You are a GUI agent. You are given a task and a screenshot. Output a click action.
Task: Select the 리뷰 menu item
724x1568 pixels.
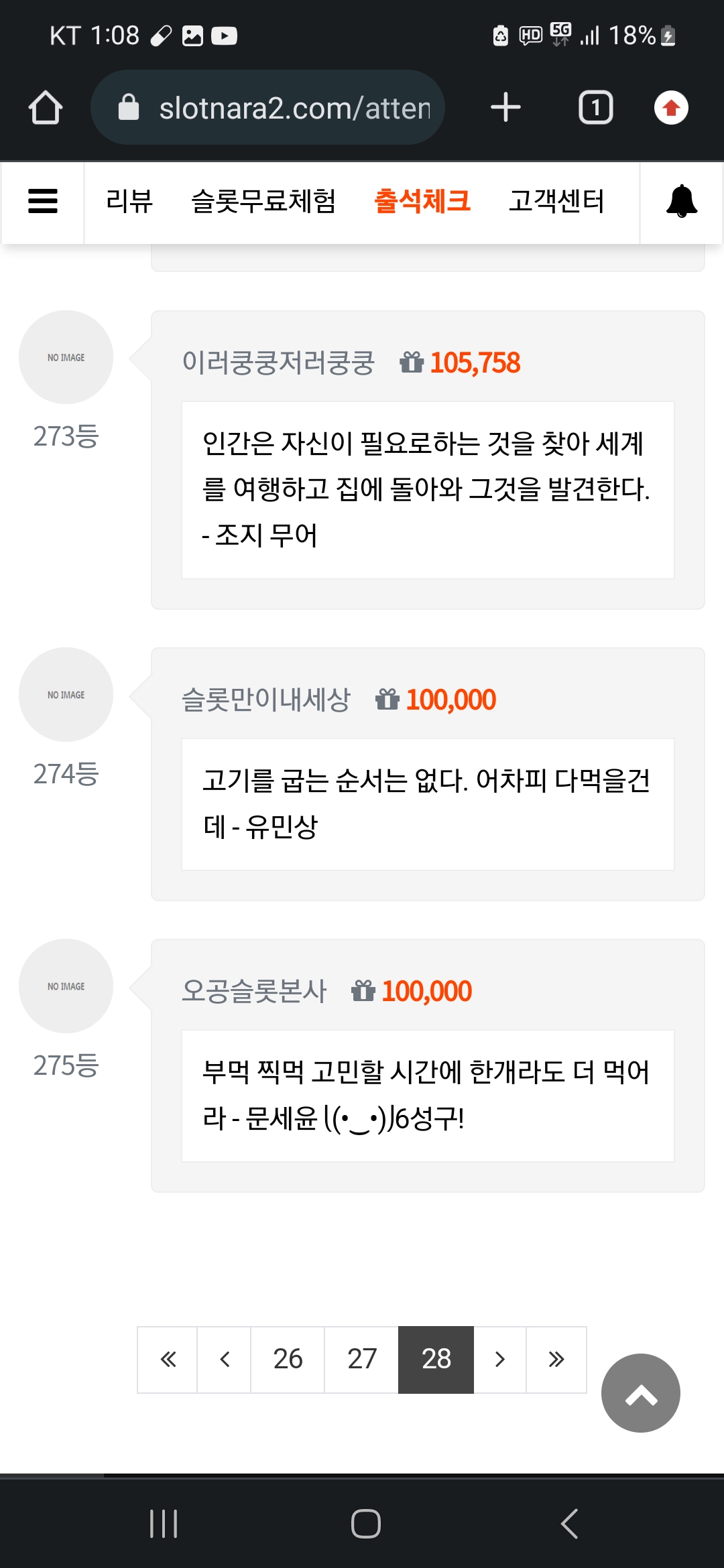129,201
